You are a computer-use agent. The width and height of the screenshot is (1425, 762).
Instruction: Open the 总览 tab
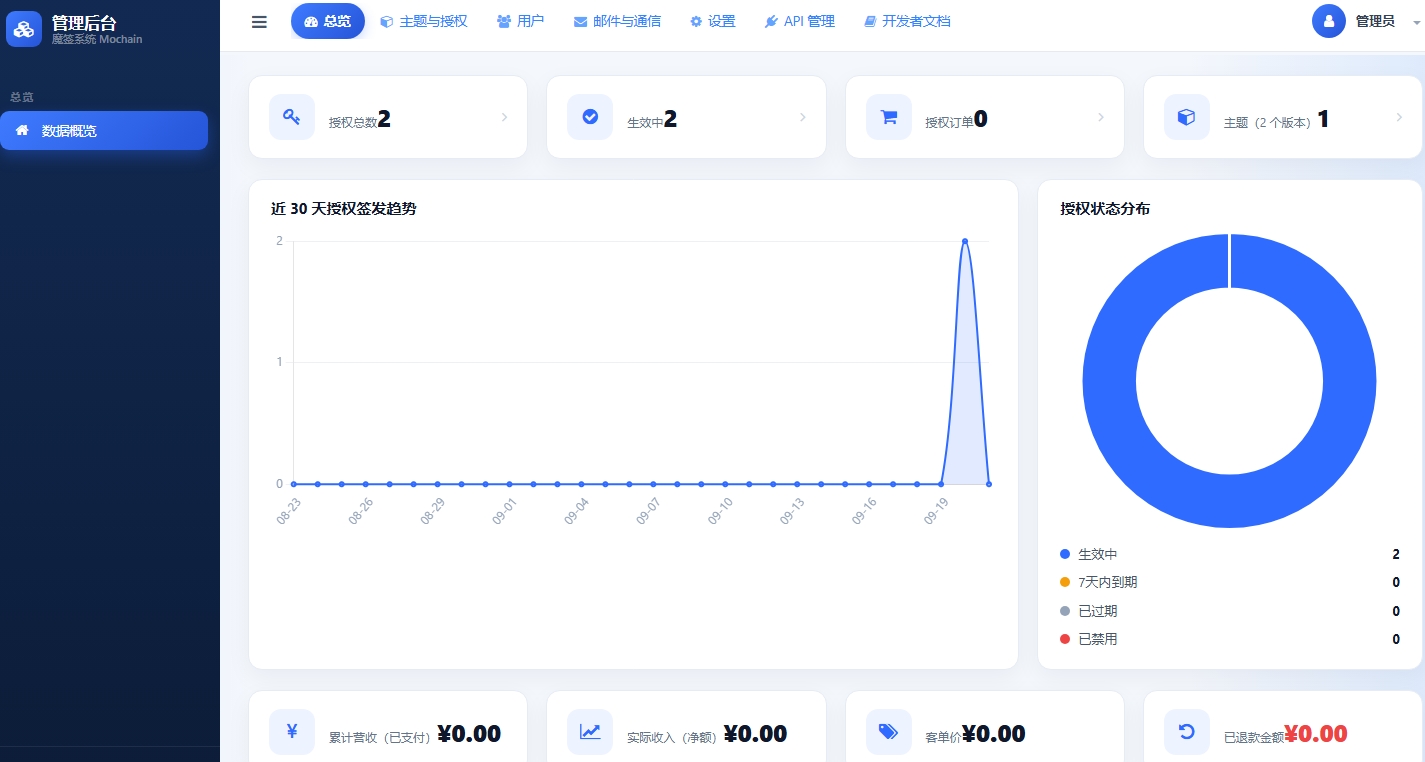tap(328, 21)
